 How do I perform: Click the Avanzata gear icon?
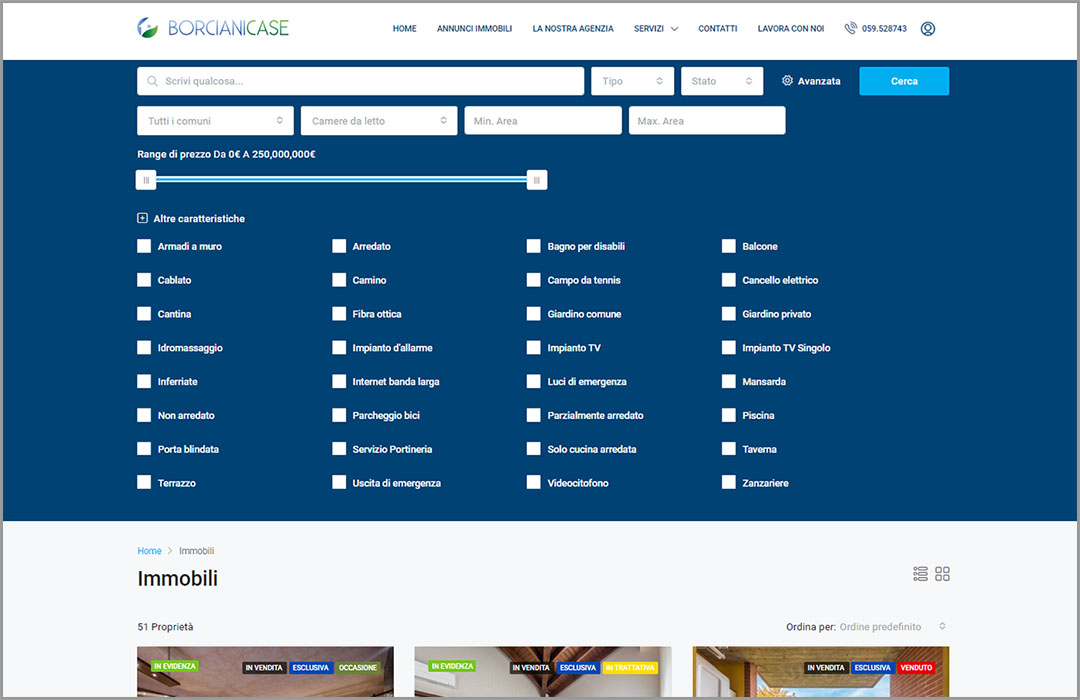coord(788,81)
